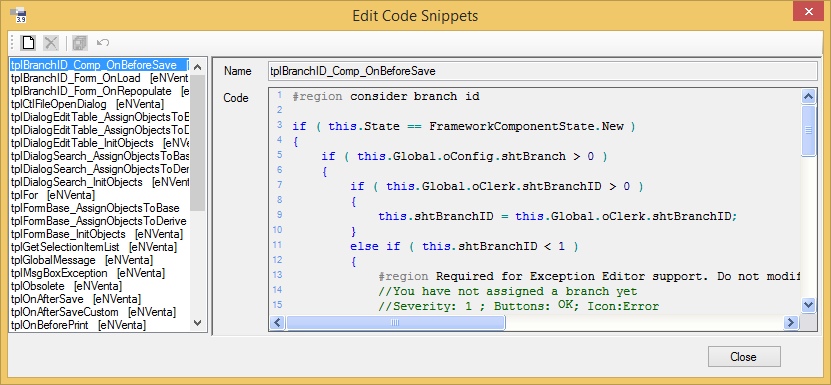Viewport: 831px width, 385px height.
Task: Select the tplFor snippet
Action: (99, 195)
